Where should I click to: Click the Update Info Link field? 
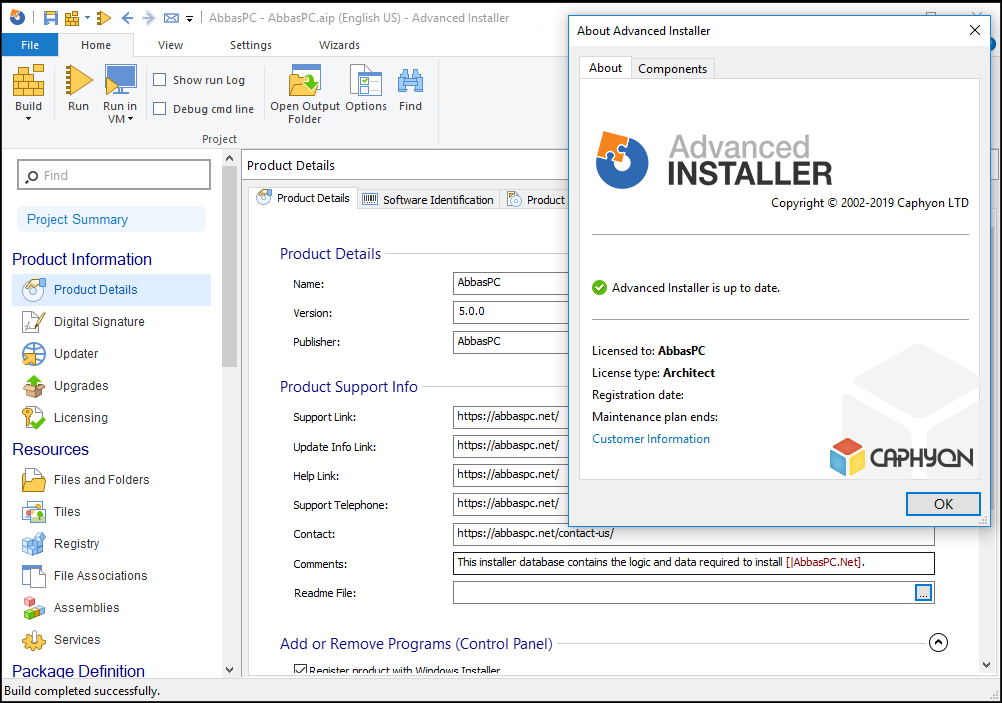(x=511, y=446)
